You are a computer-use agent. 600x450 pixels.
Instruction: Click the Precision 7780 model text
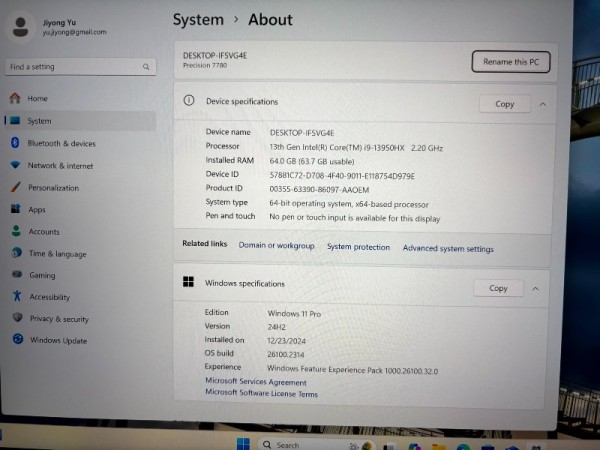click(x=205, y=65)
